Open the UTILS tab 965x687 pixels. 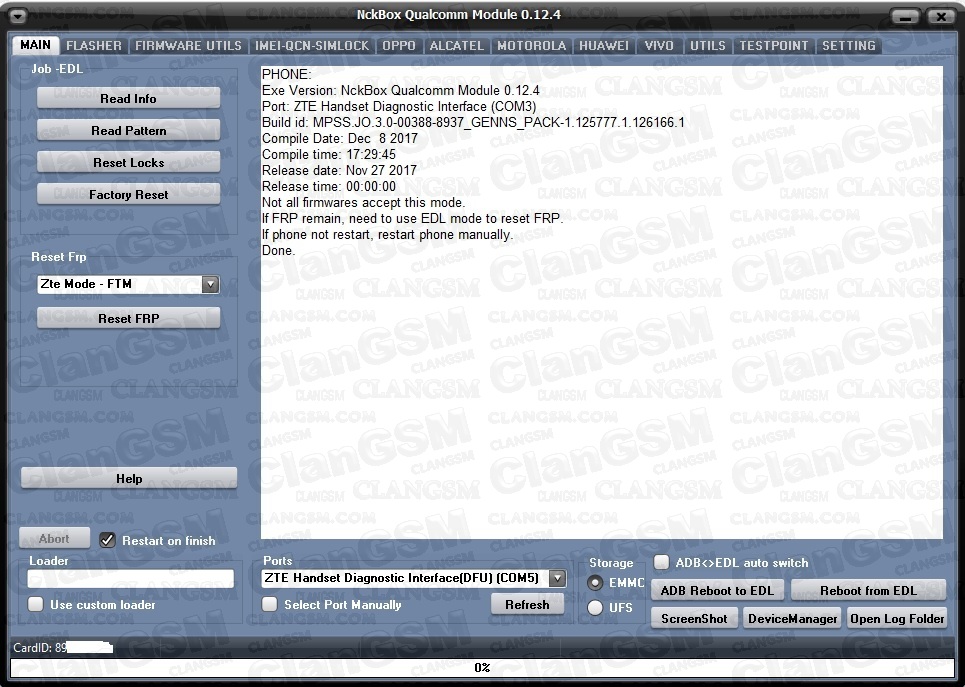point(708,46)
